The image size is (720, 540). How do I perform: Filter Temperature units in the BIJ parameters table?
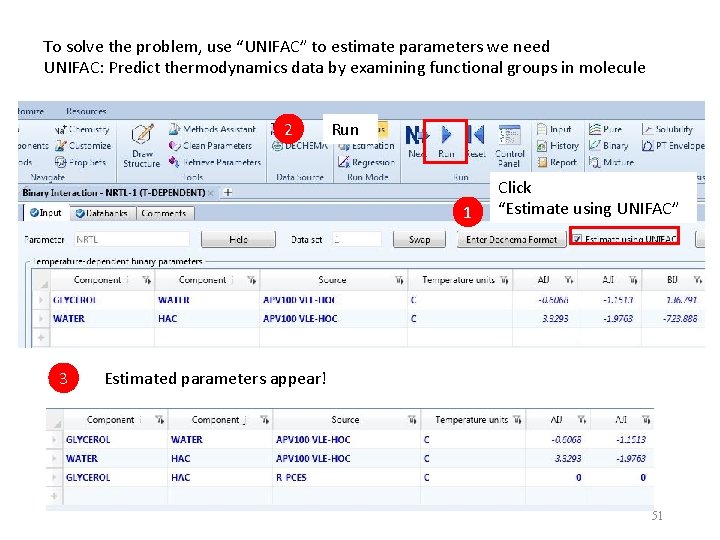[504, 280]
